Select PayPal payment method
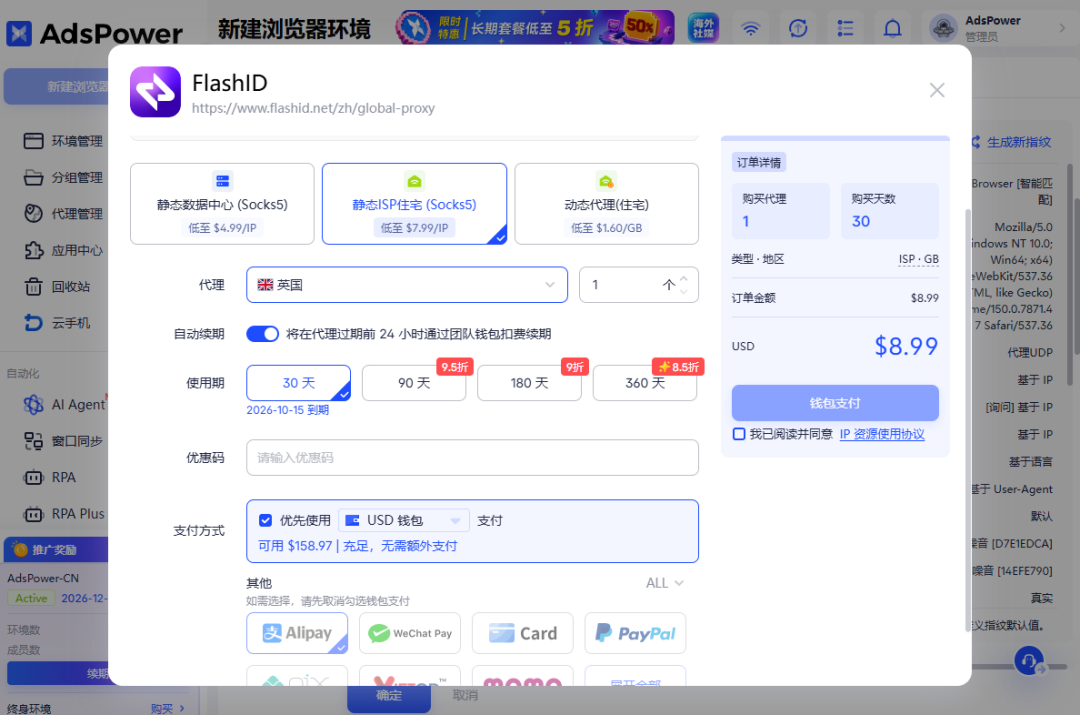The height and width of the screenshot is (715, 1080). tap(635, 633)
